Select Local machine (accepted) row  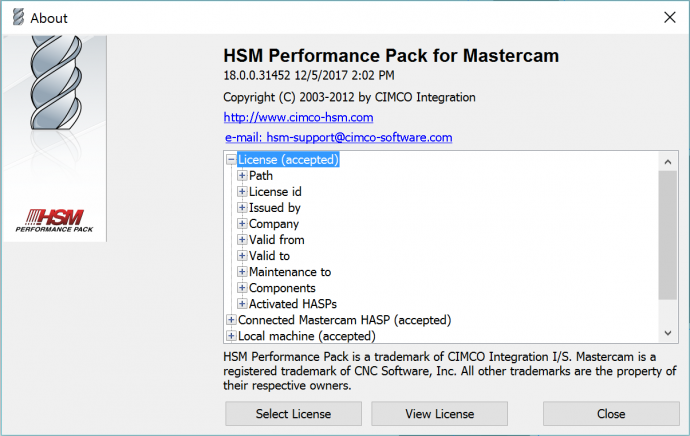[307, 336]
